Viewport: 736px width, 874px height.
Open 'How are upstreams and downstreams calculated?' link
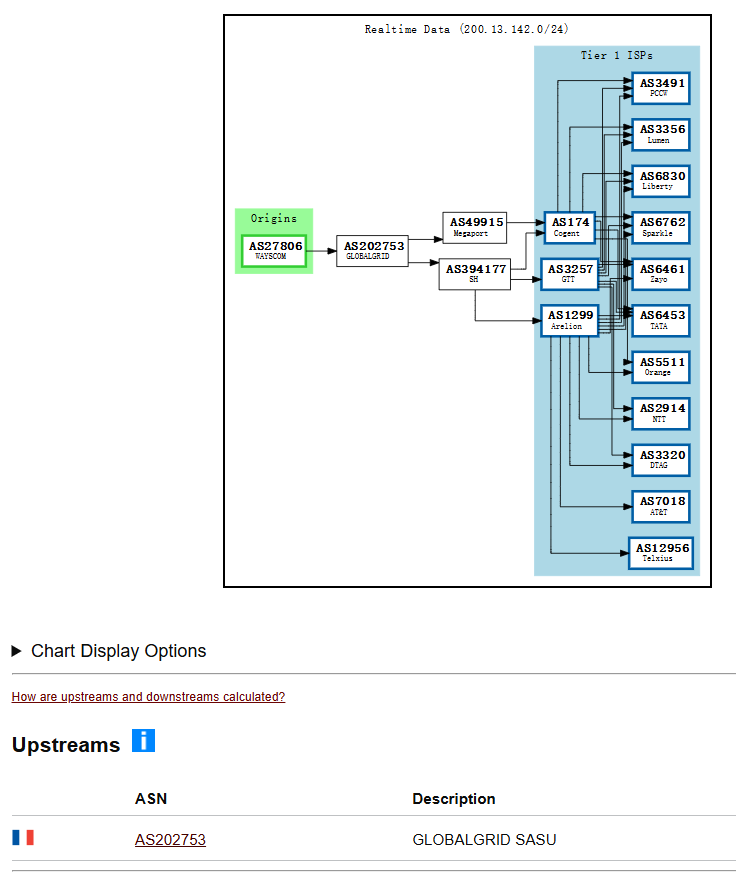148,697
